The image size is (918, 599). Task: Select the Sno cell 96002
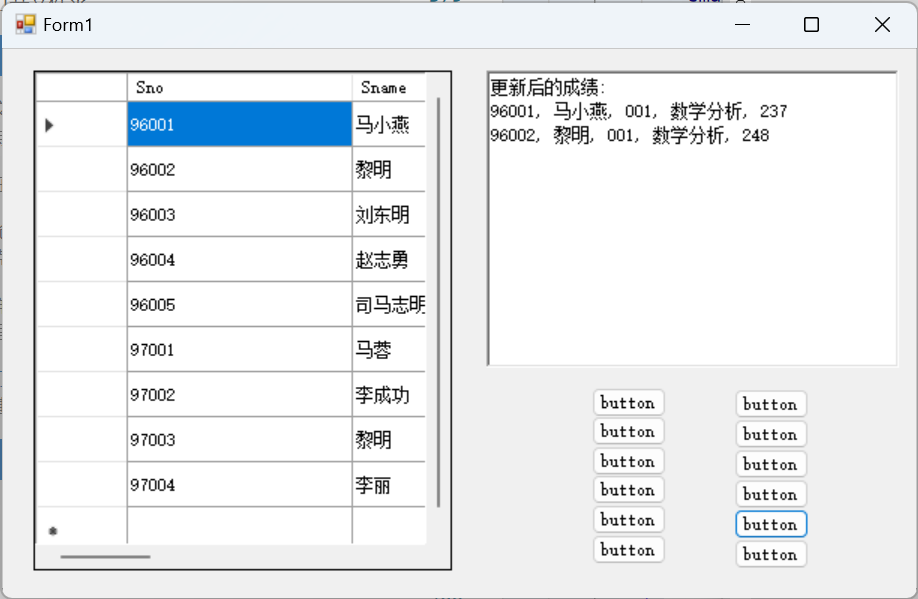point(239,169)
